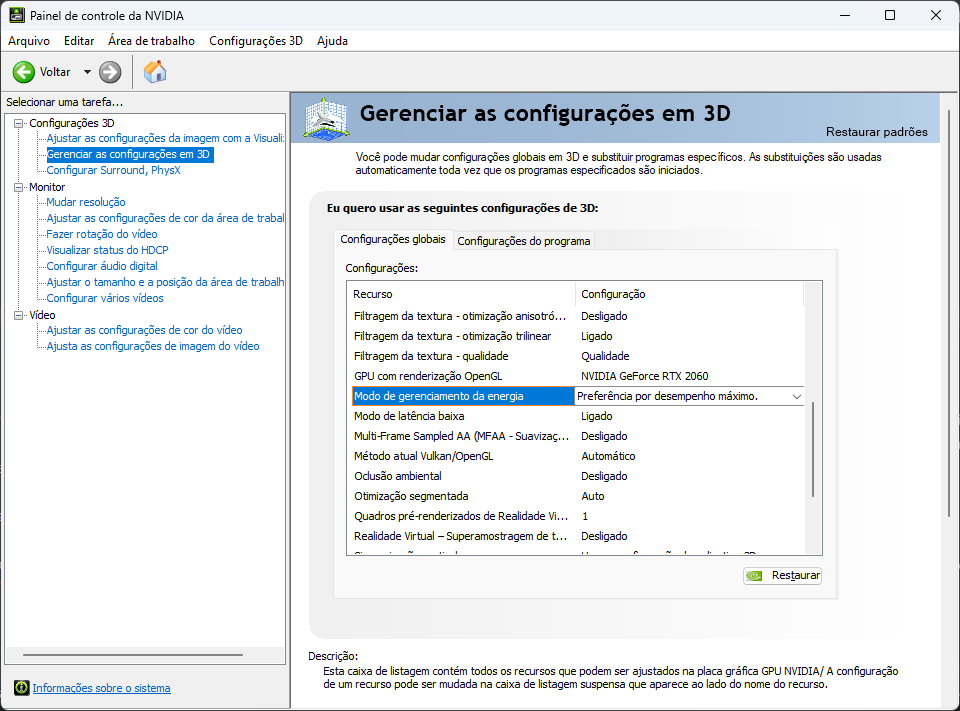Select Ajusta as configurações de imagem do vídeo
The height and width of the screenshot is (711, 960).
coord(153,346)
